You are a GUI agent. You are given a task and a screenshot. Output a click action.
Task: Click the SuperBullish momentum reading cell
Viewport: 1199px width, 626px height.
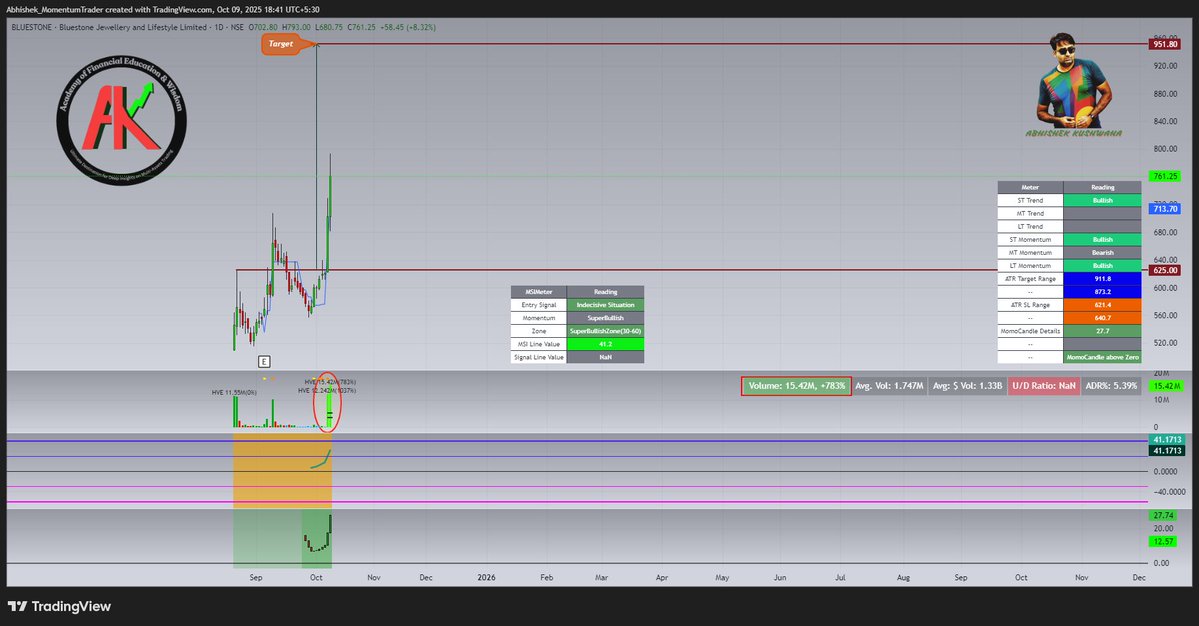pos(606,318)
